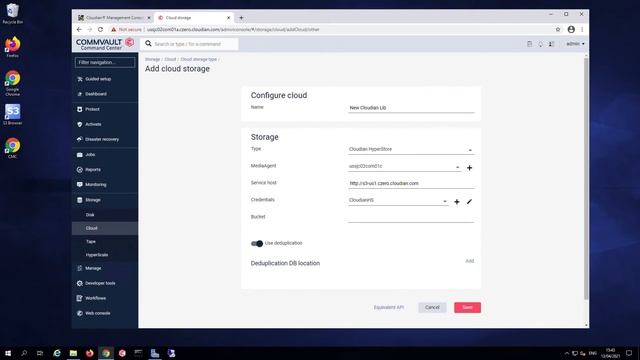Image resolution: width=640 pixels, height=360 pixels.
Task: Click the Save button
Action: [x=467, y=307]
